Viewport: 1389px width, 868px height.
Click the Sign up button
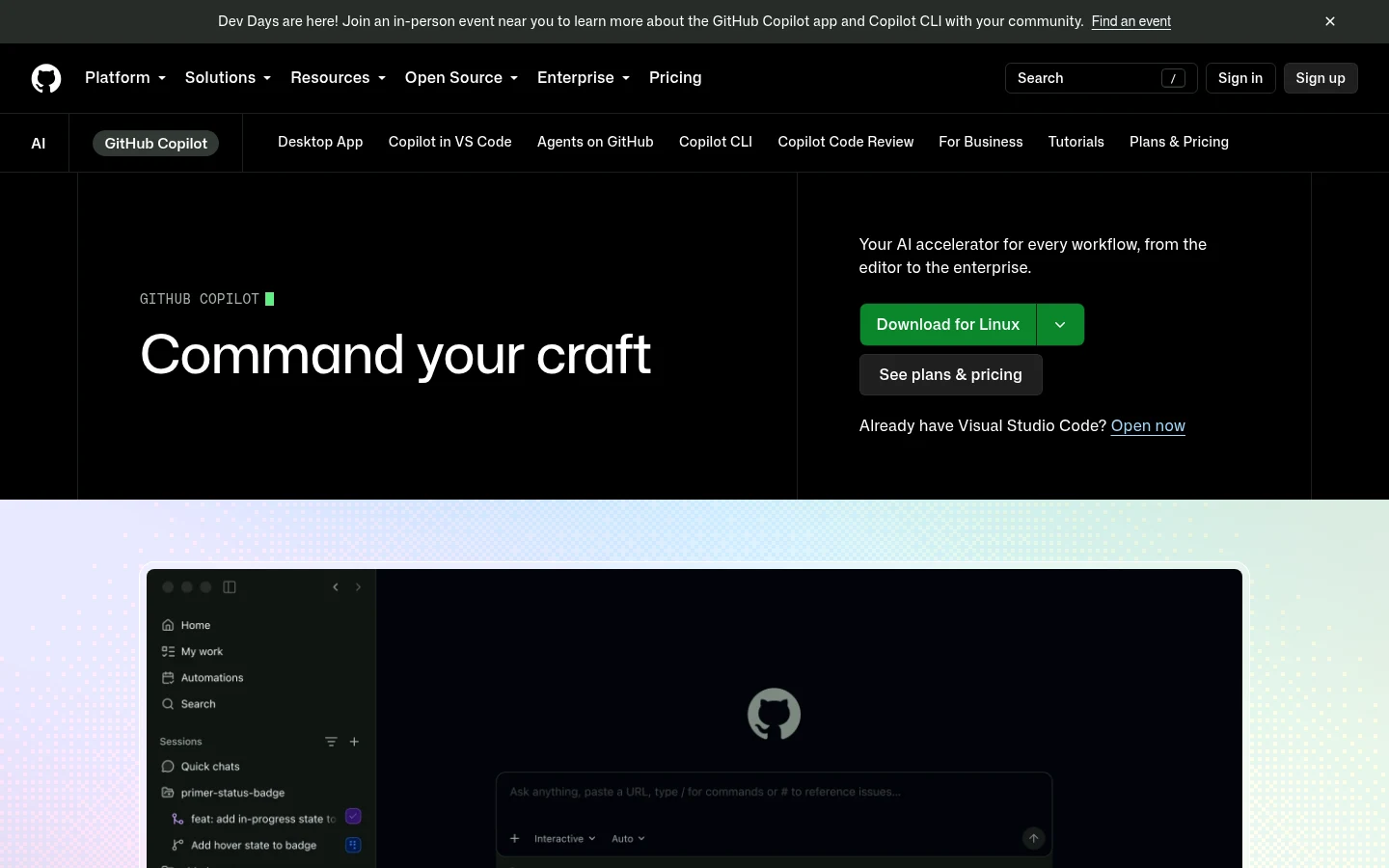(1321, 78)
